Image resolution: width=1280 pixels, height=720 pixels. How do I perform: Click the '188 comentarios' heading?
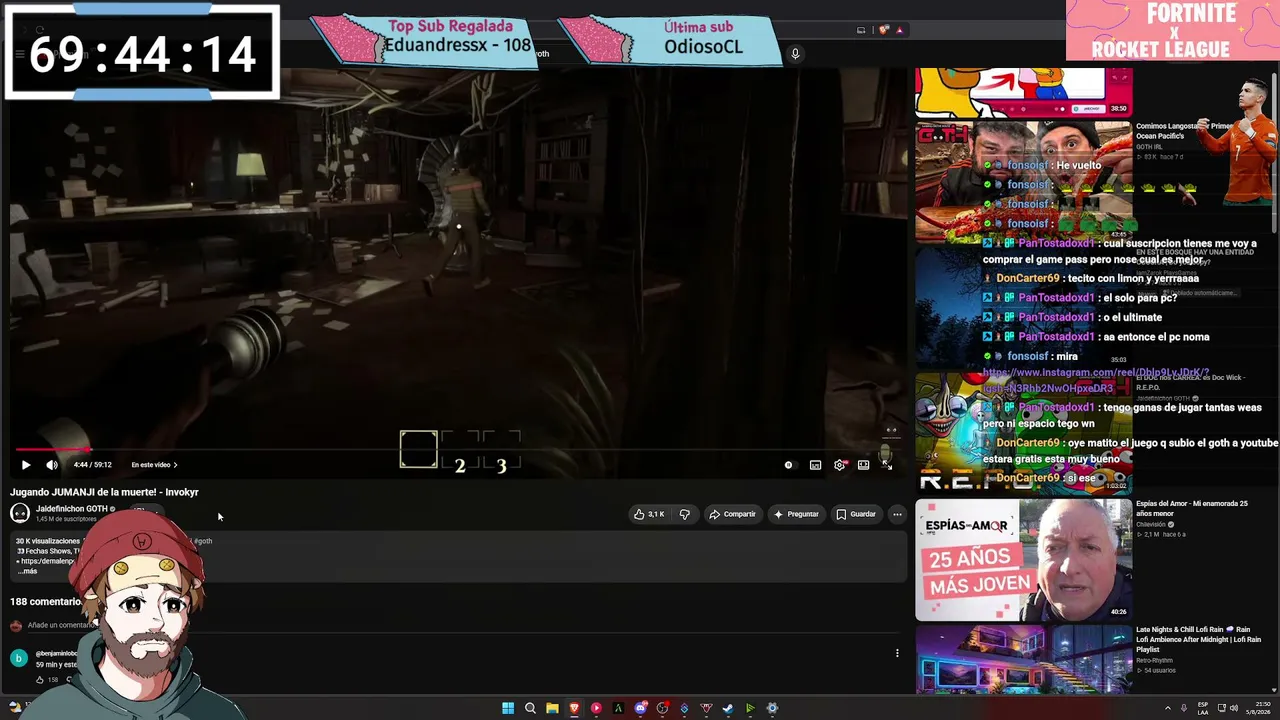46,602
